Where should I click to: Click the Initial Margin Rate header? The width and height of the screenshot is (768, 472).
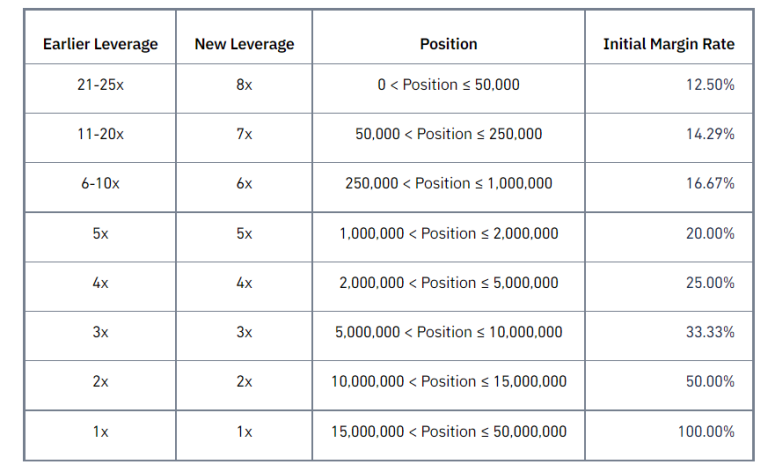(x=668, y=44)
